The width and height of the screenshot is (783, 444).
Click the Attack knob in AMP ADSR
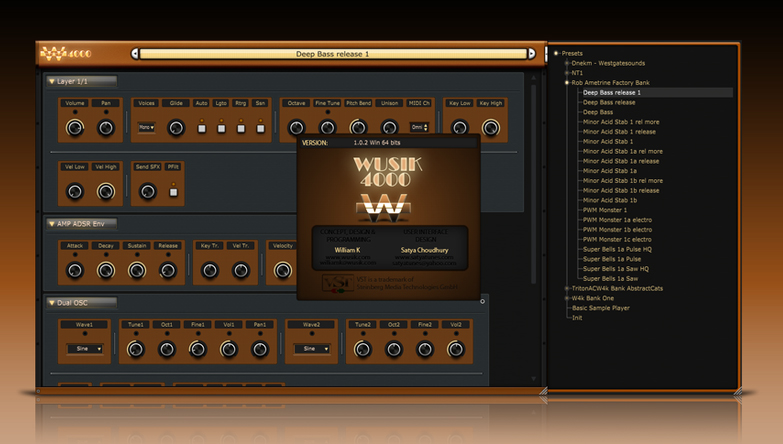tap(75, 270)
